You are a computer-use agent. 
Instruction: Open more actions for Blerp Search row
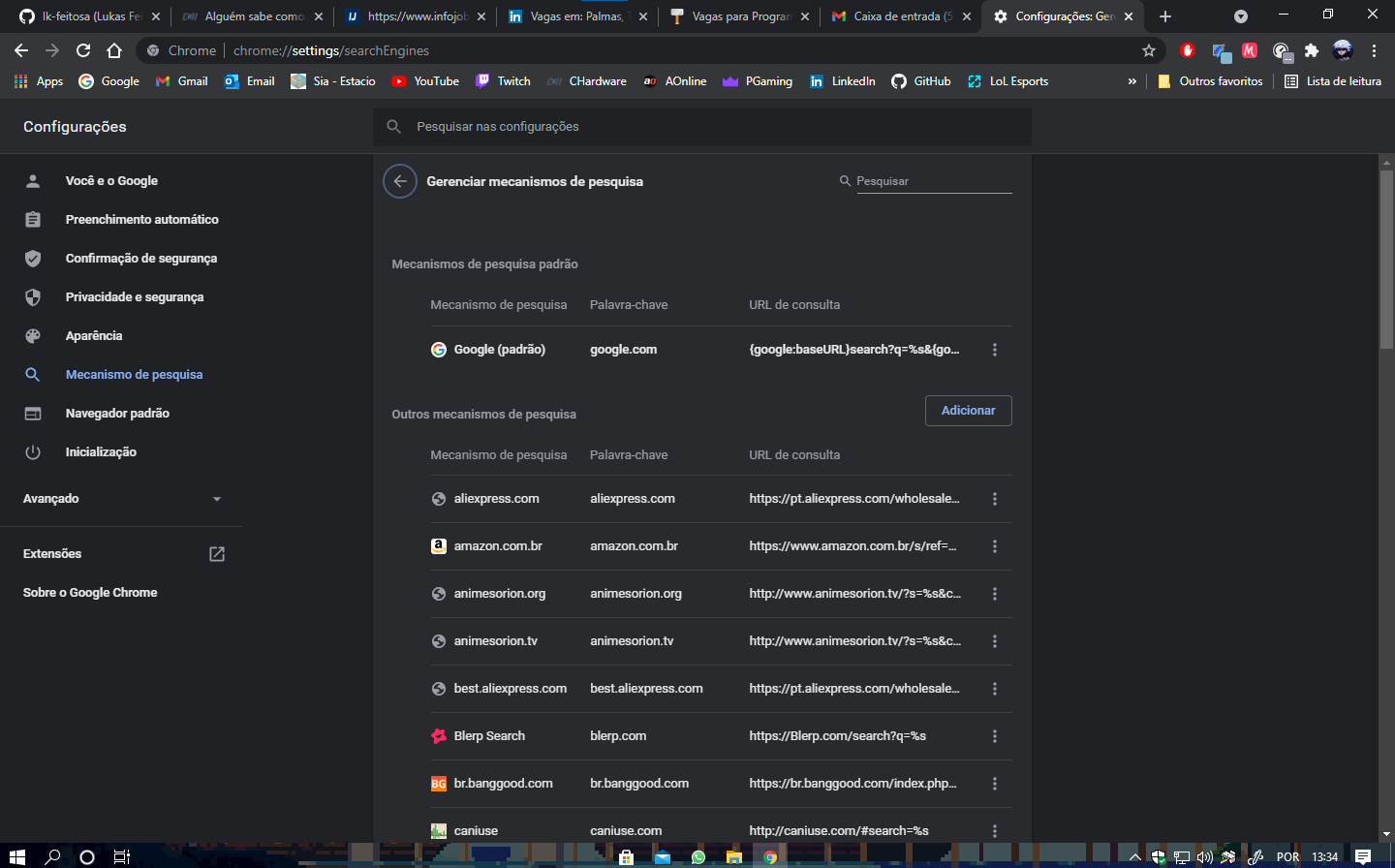coord(995,736)
